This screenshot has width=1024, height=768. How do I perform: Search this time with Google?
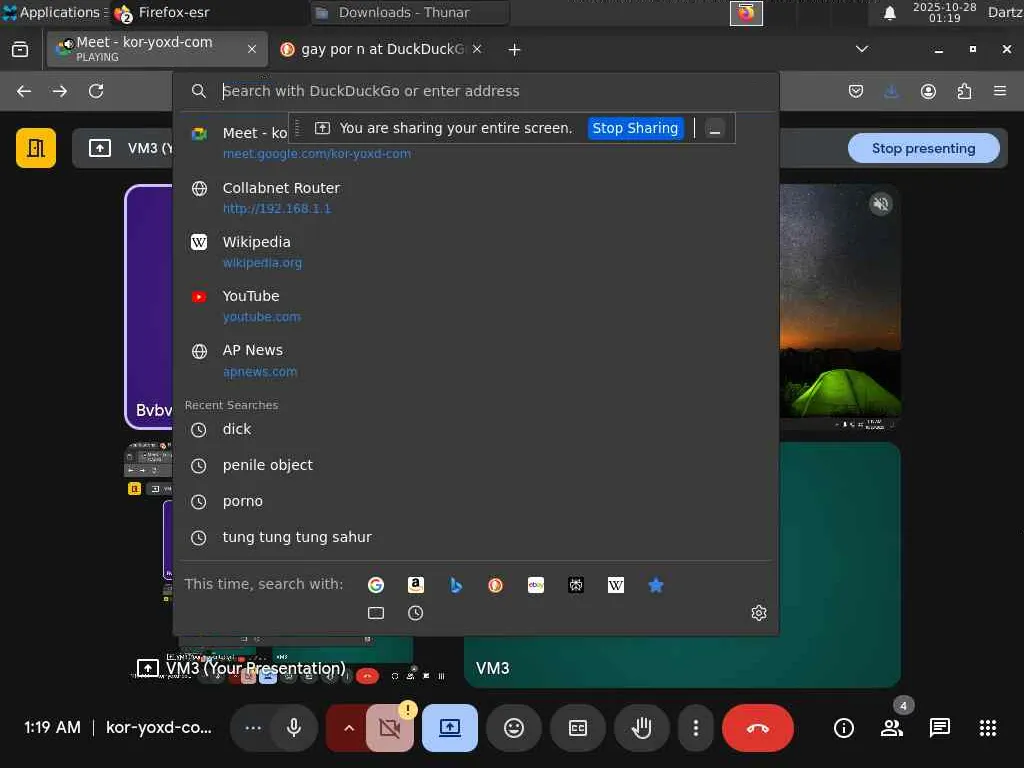(x=376, y=585)
